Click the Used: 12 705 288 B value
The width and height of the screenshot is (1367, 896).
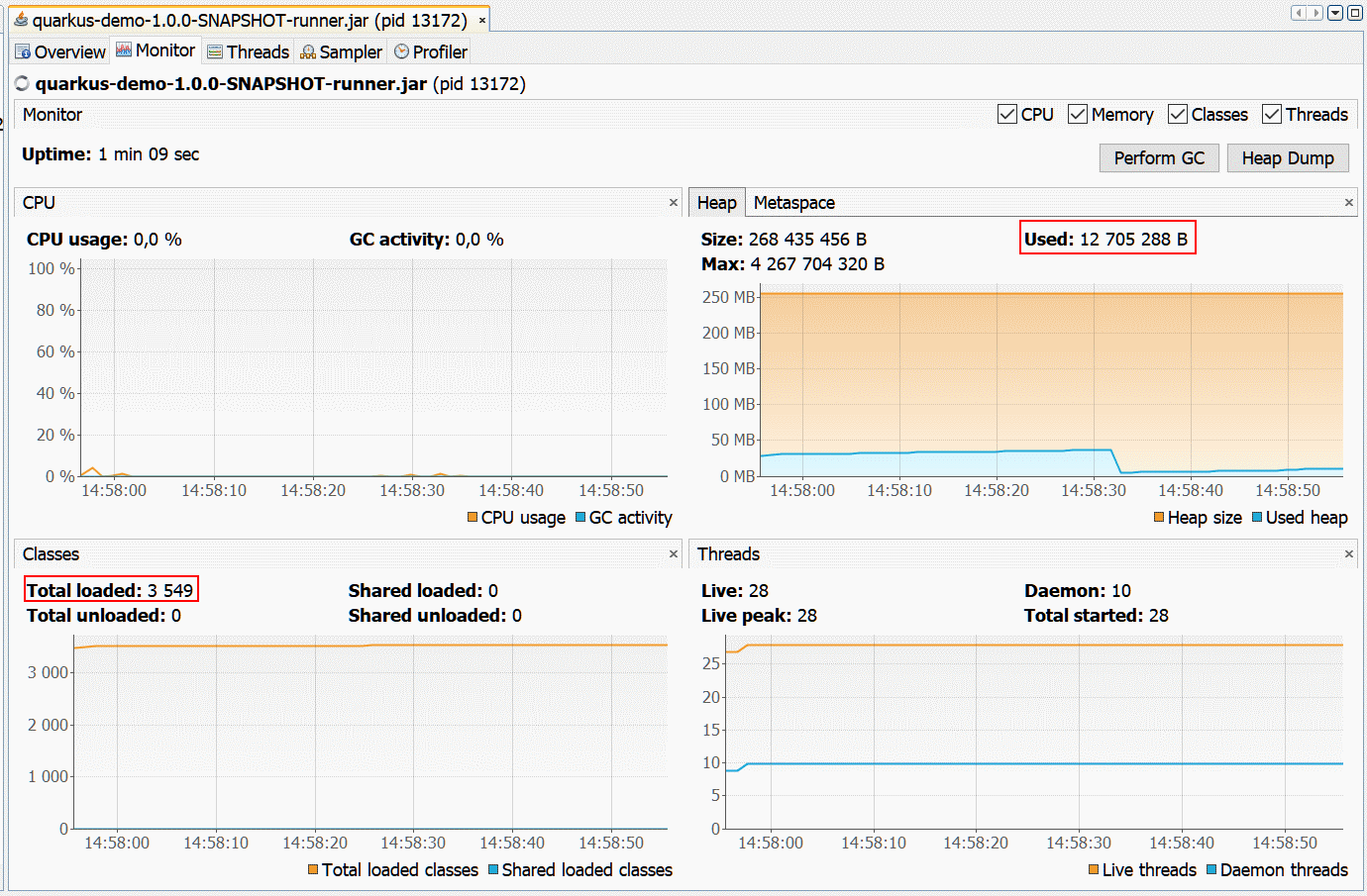click(1105, 240)
